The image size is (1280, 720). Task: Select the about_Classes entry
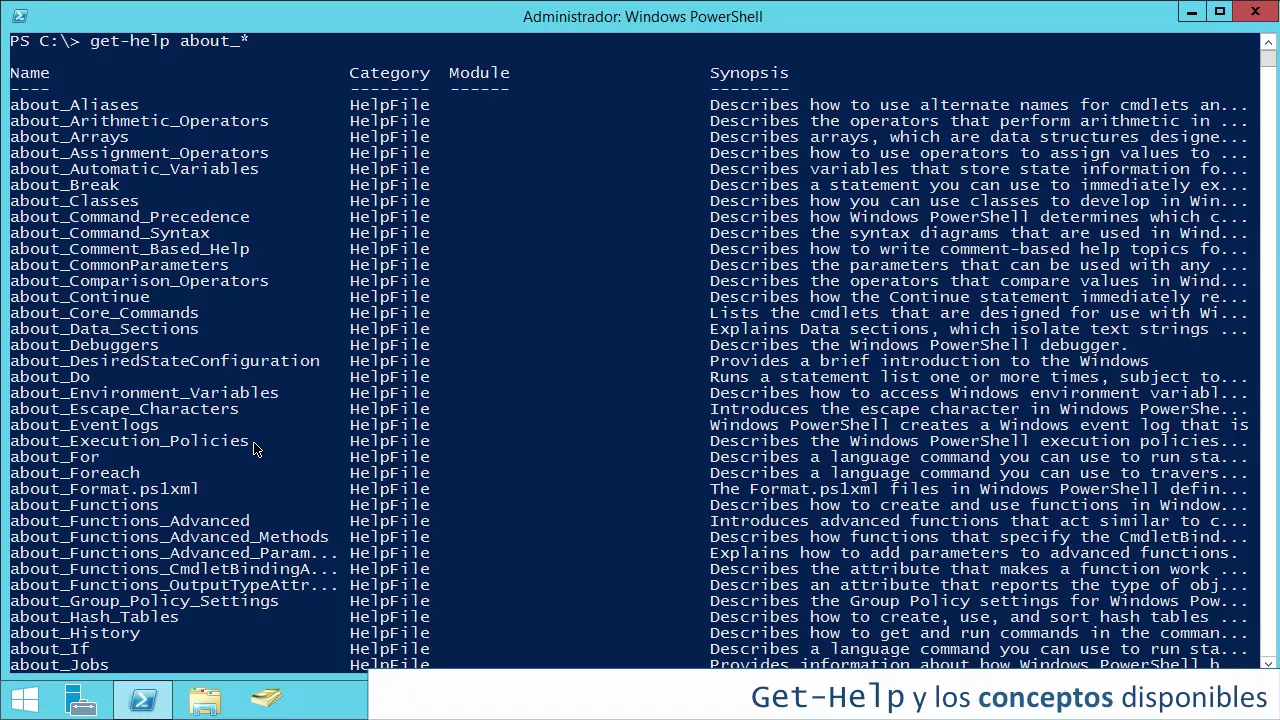point(74,201)
